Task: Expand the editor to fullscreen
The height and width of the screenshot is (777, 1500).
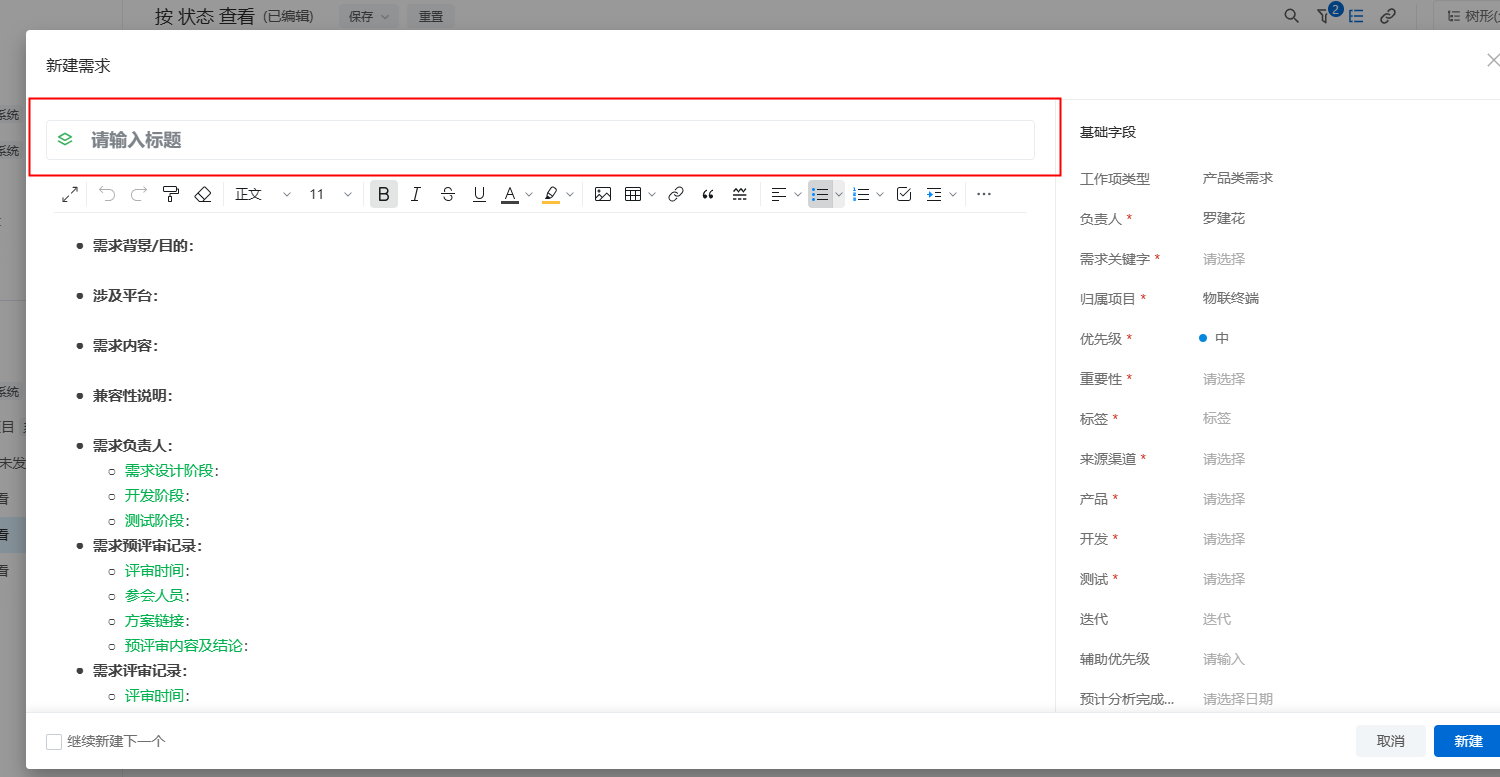Action: [x=70, y=194]
